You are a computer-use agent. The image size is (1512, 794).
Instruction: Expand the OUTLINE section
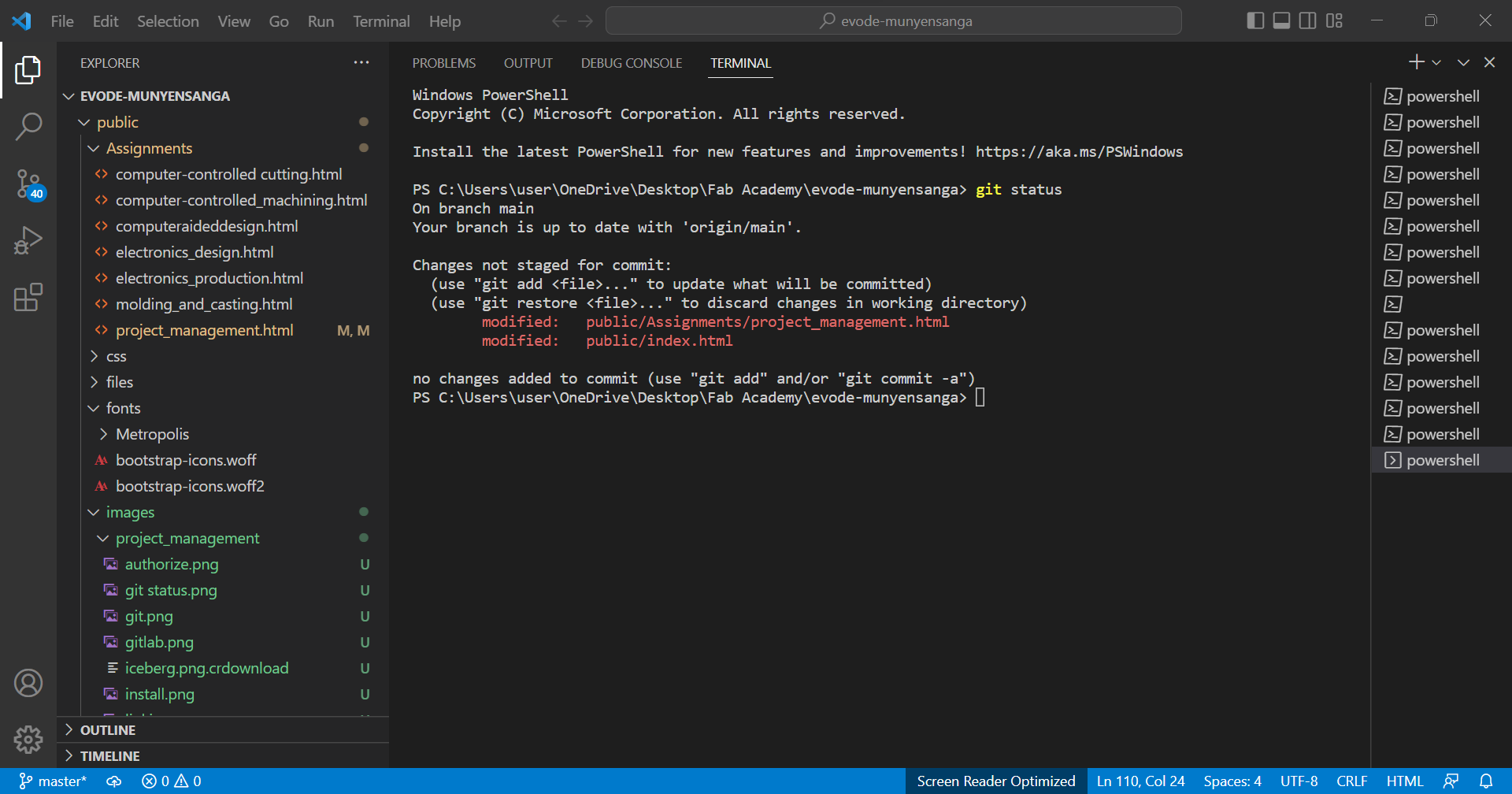pyautogui.click(x=223, y=730)
